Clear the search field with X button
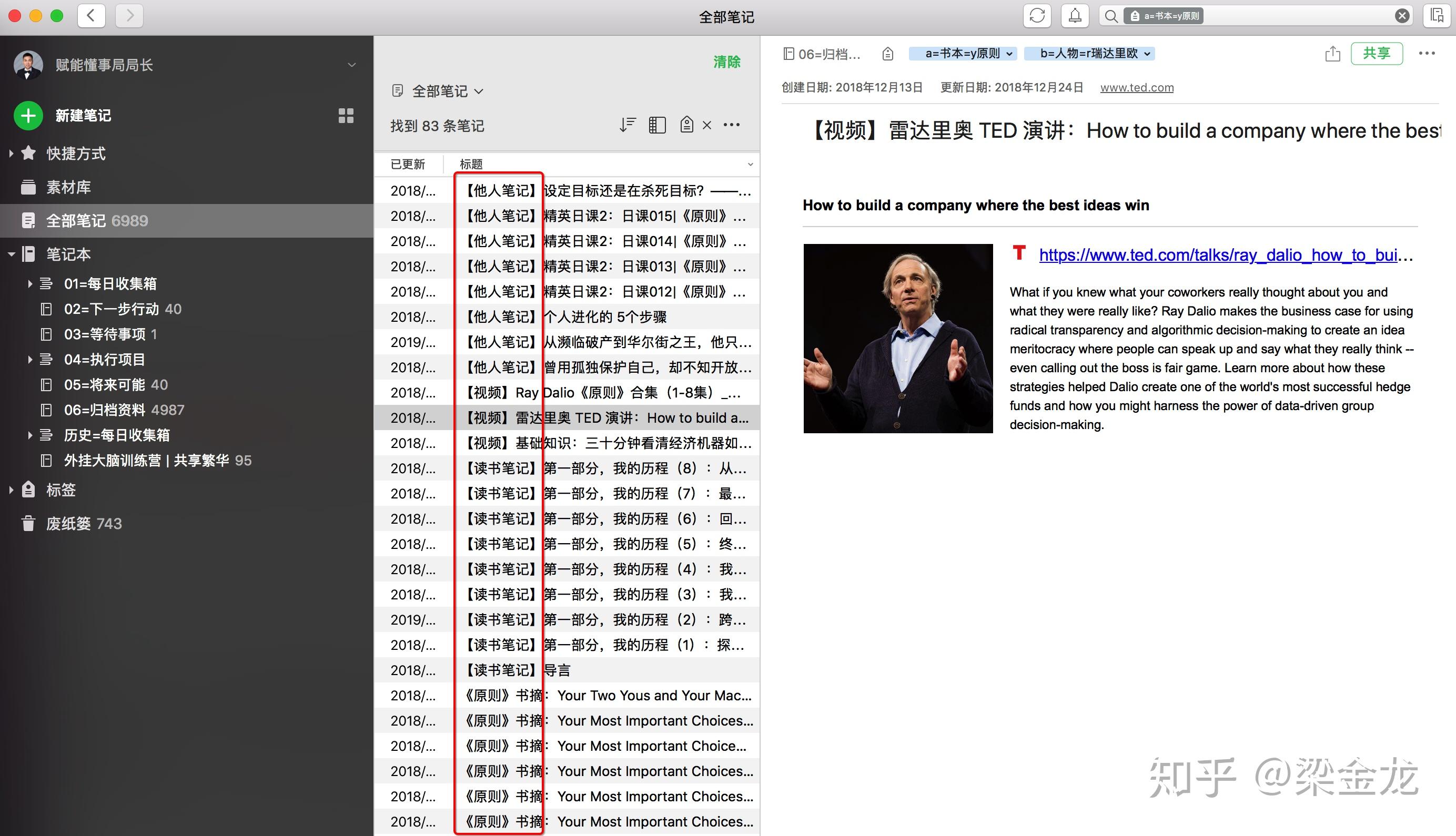 pos(1402,15)
